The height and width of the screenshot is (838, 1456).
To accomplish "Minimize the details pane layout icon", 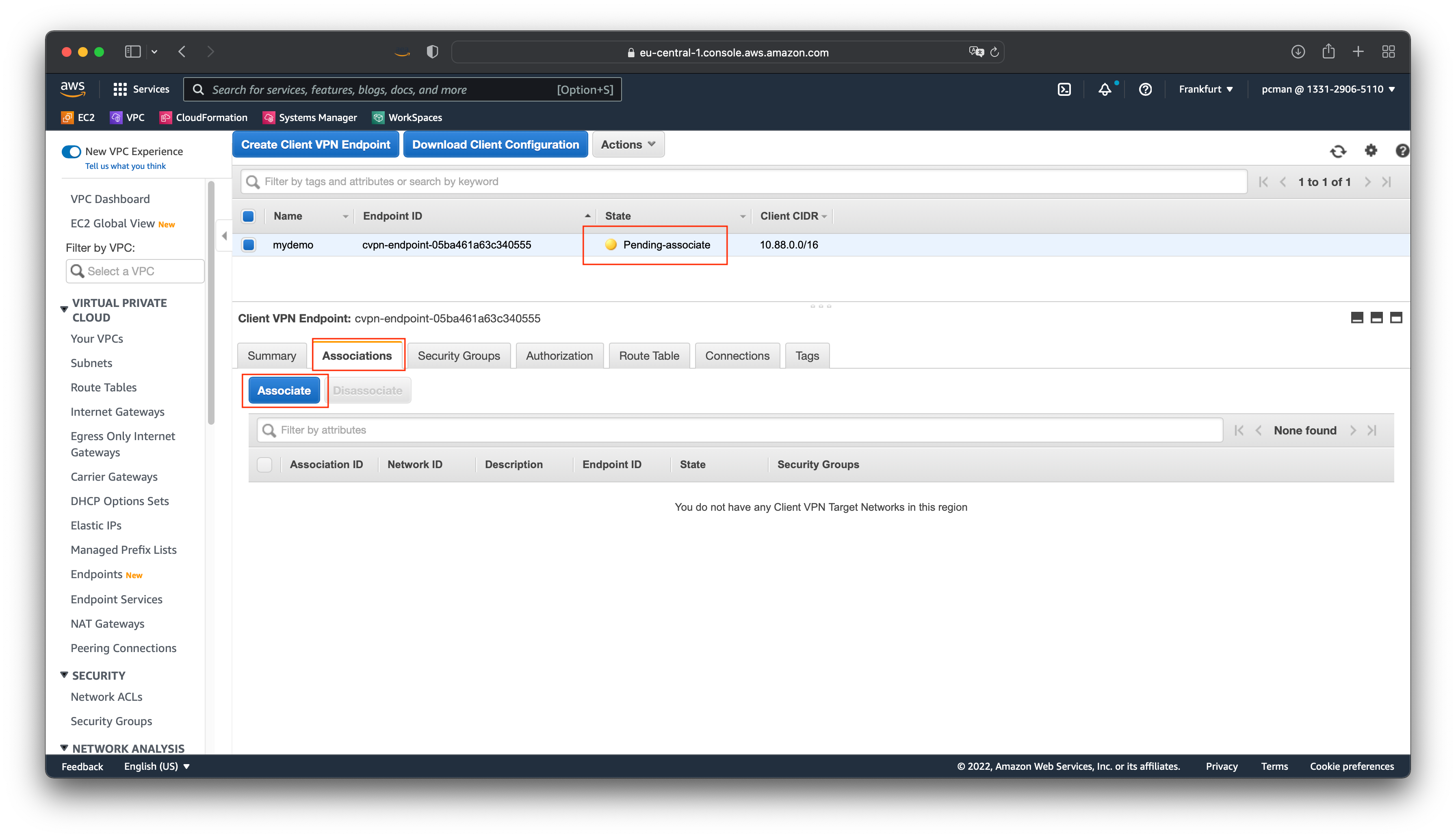I will coord(1356,318).
